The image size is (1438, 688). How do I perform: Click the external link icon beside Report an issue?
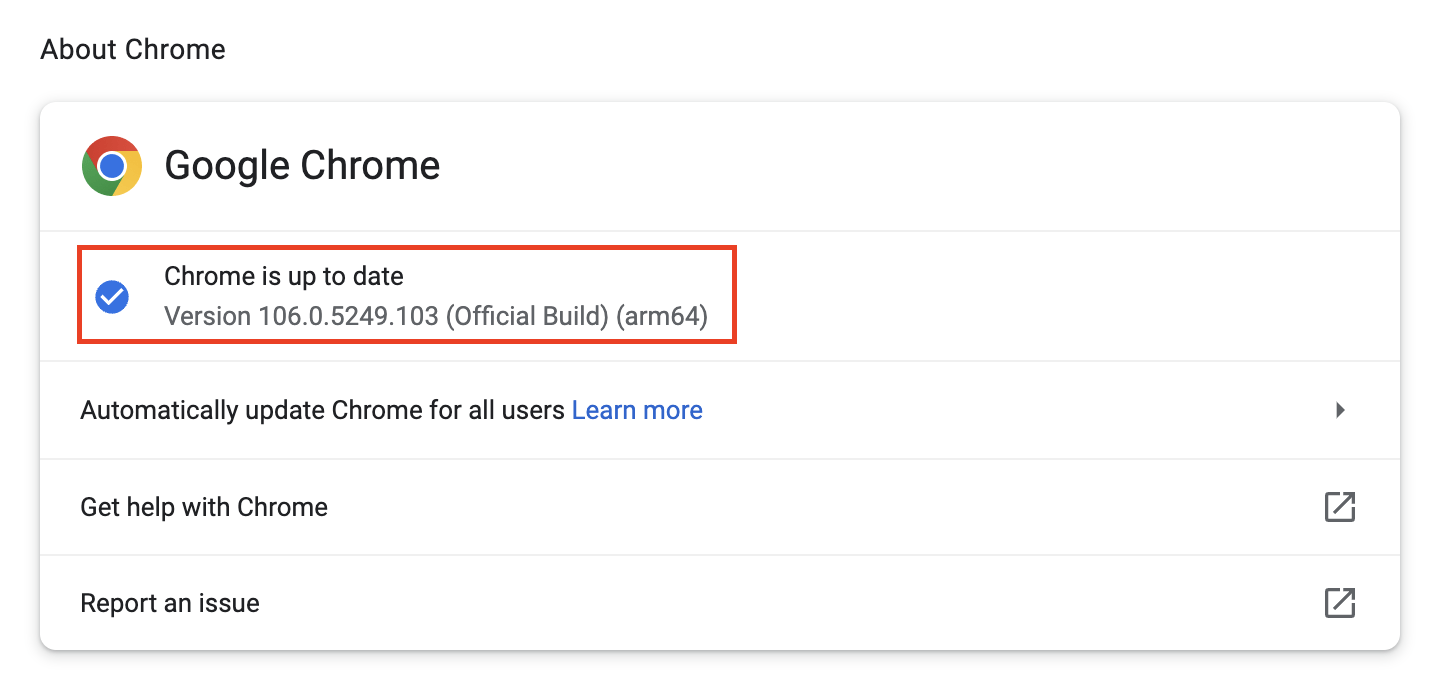point(1340,603)
